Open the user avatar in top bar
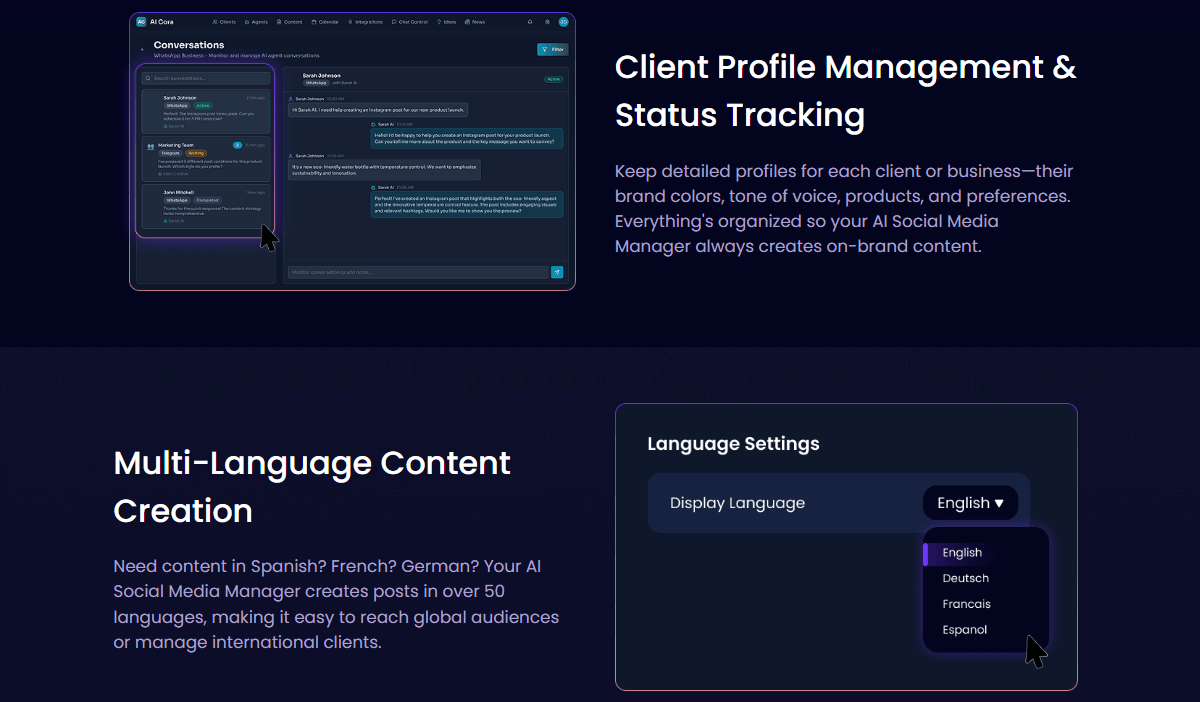 563,21
